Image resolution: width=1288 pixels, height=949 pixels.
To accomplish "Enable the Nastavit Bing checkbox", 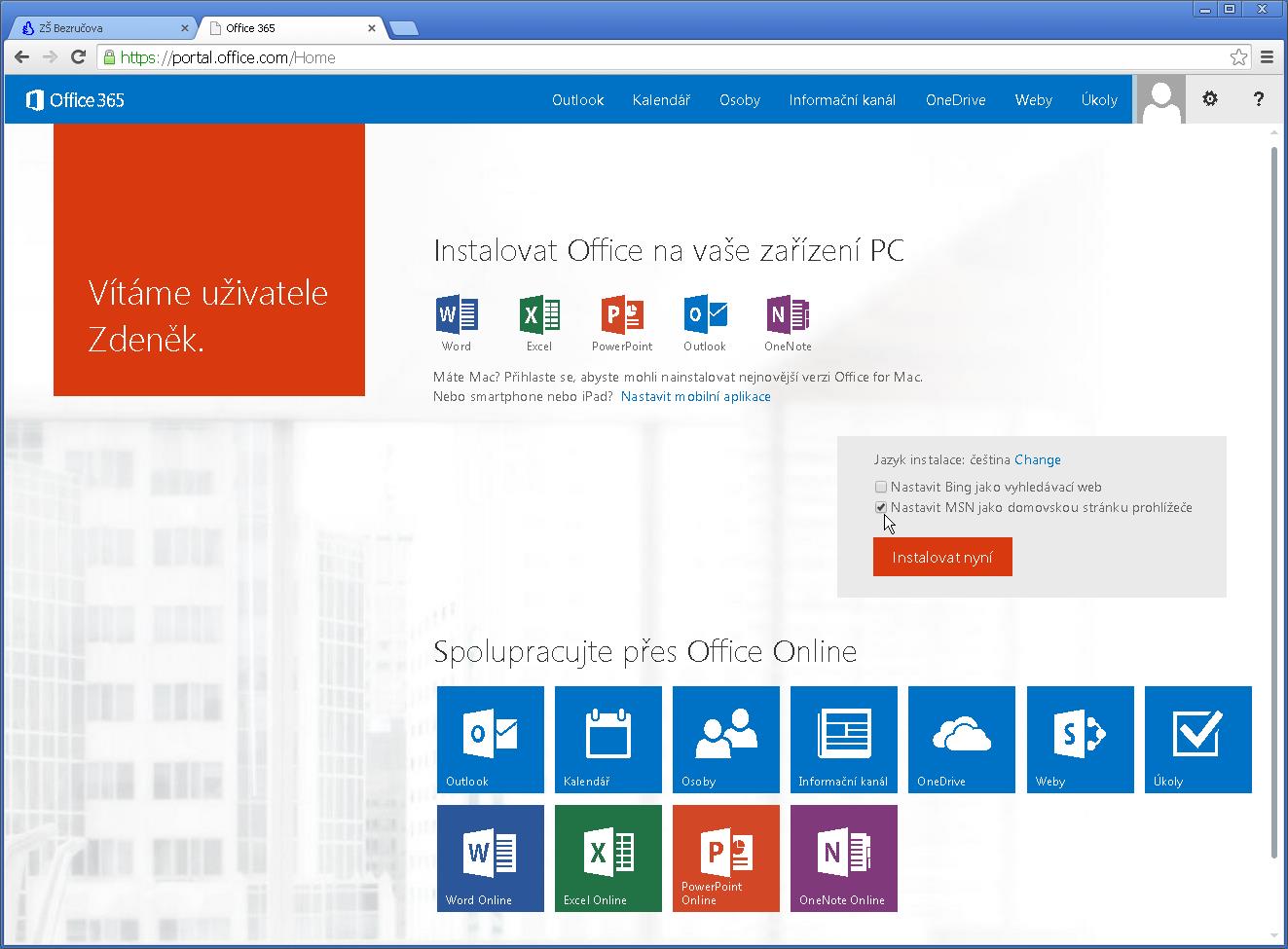I will pyautogui.click(x=881, y=487).
